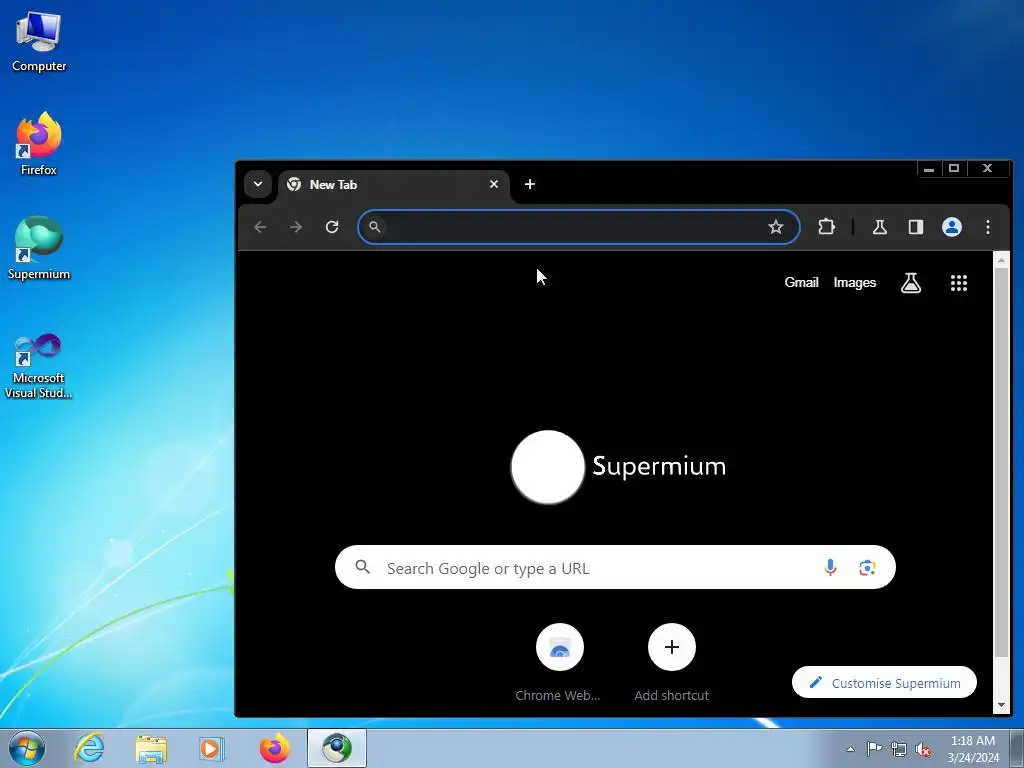Start voice search with microphone icon

point(830,568)
